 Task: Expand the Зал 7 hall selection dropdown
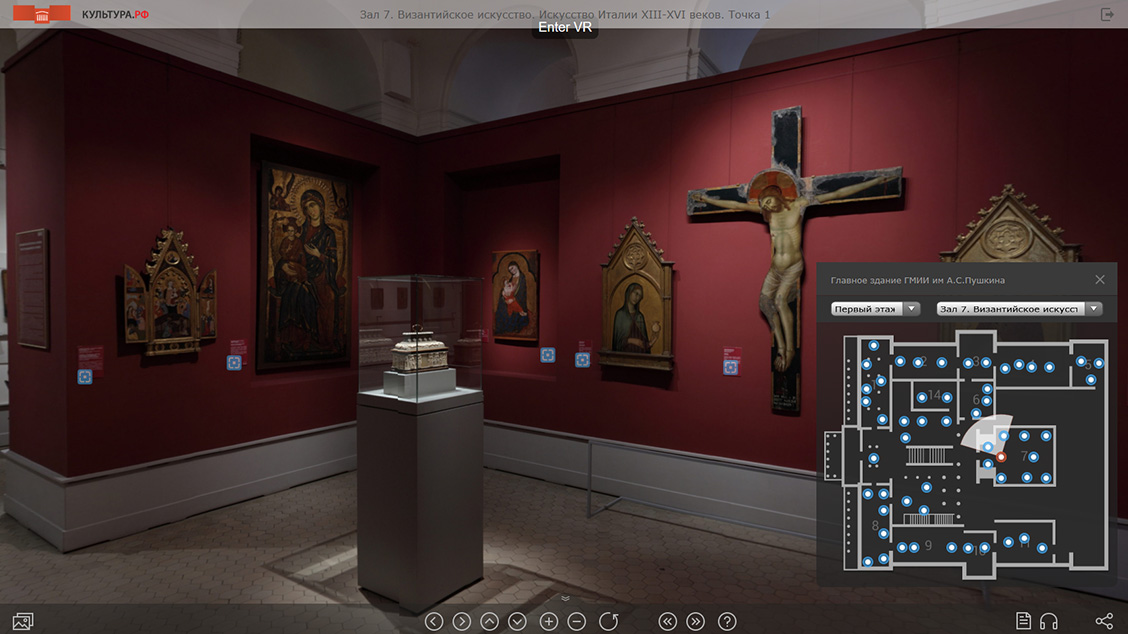pos(1019,309)
